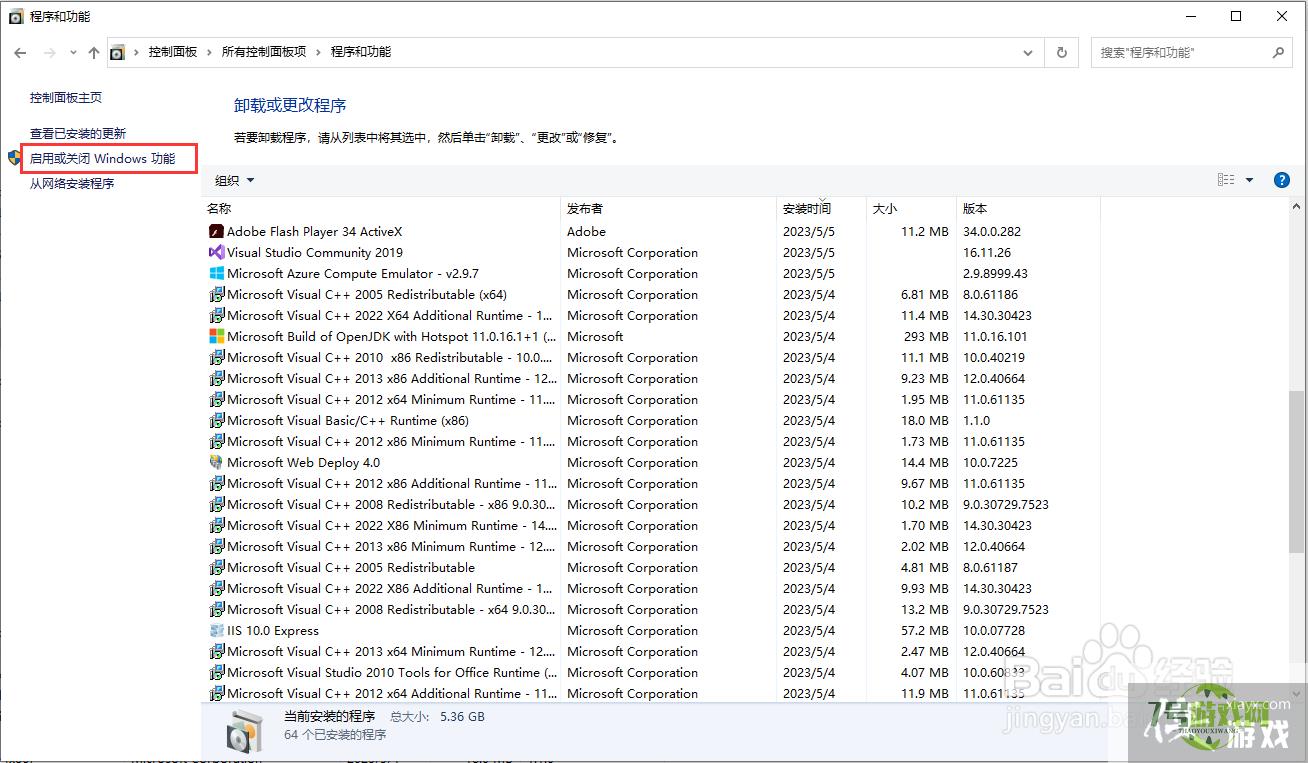Click size 57.2 MB cell
The height and width of the screenshot is (763, 1308).
(x=925, y=630)
